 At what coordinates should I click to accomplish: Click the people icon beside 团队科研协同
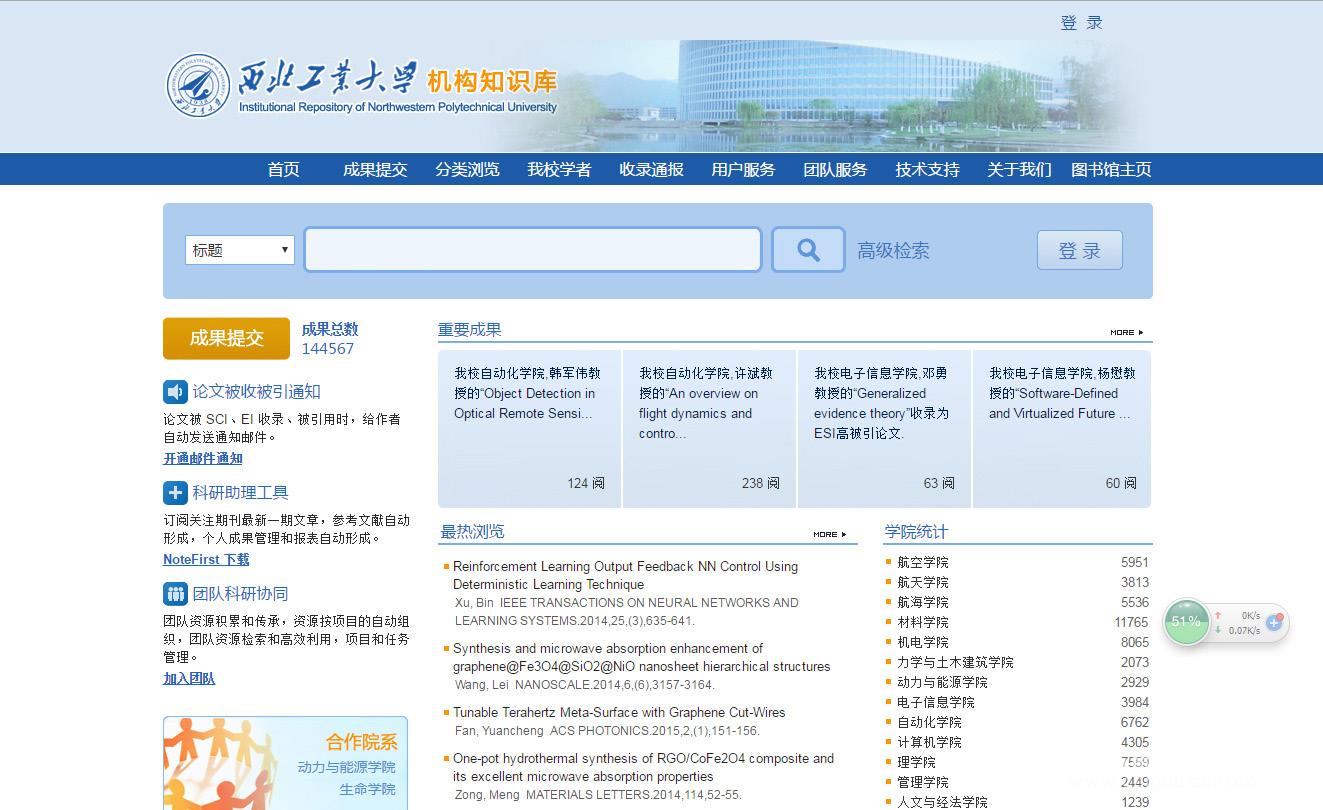point(175,594)
